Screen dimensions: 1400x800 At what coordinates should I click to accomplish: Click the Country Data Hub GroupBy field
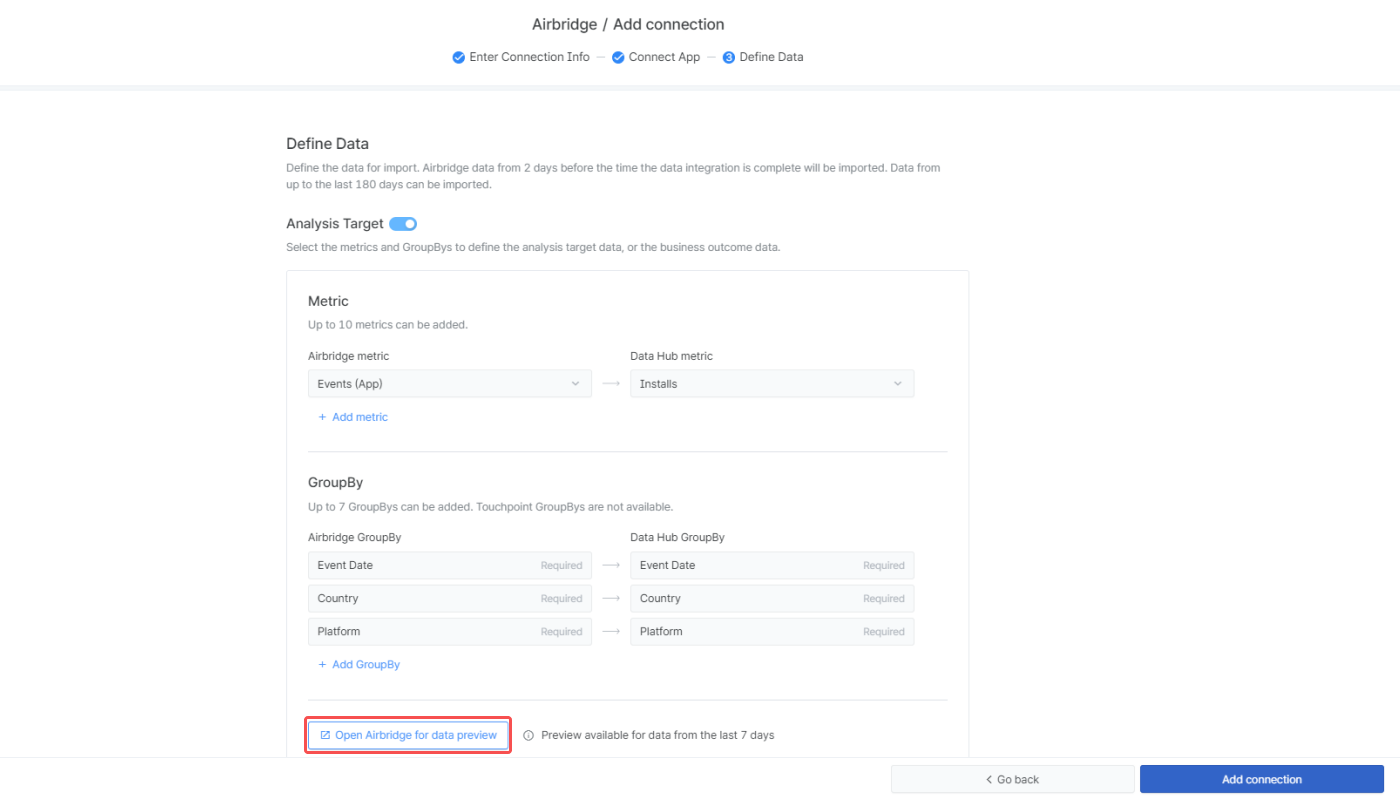pos(772,598)
